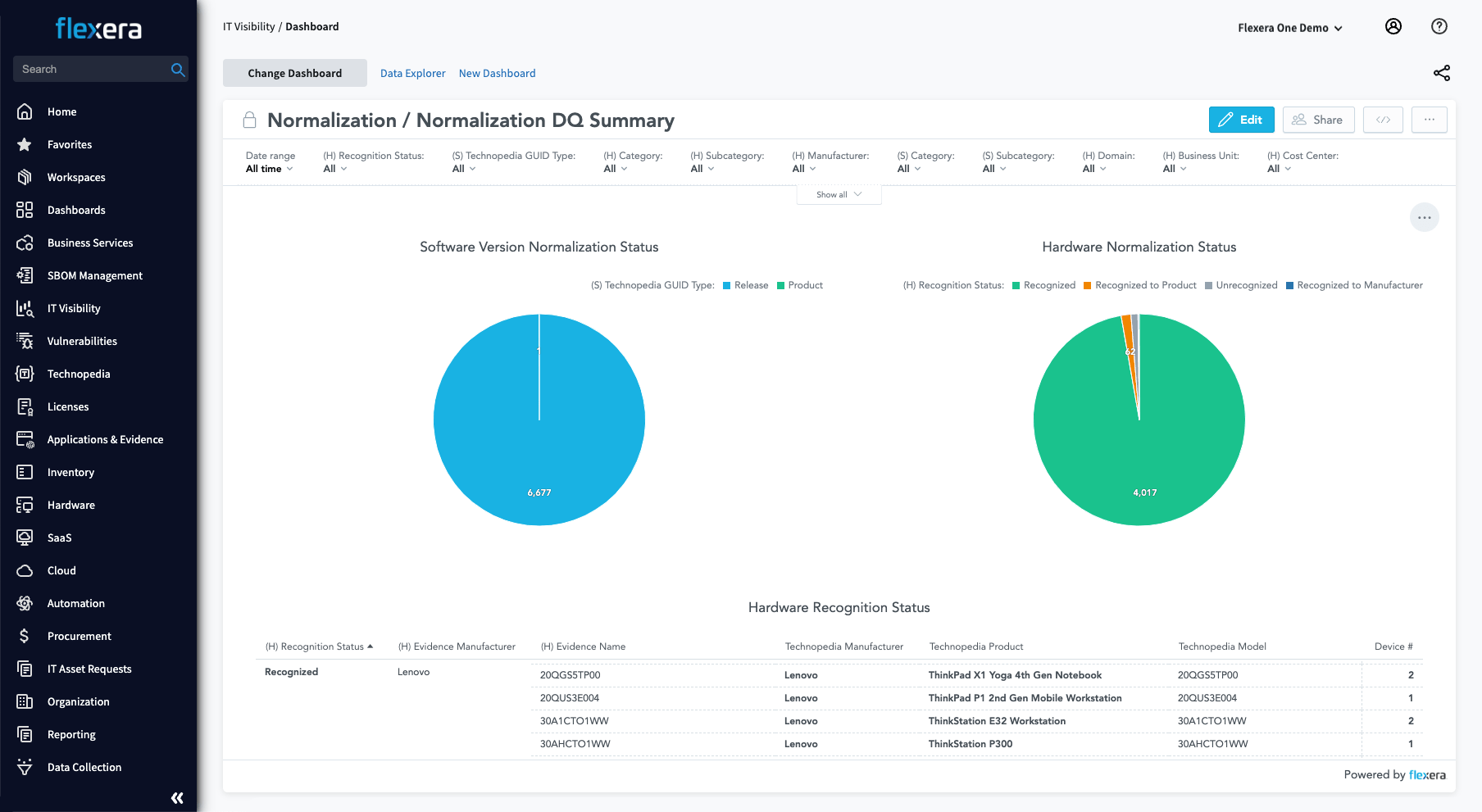Open the Data Explorer link

tap(412, 73)
